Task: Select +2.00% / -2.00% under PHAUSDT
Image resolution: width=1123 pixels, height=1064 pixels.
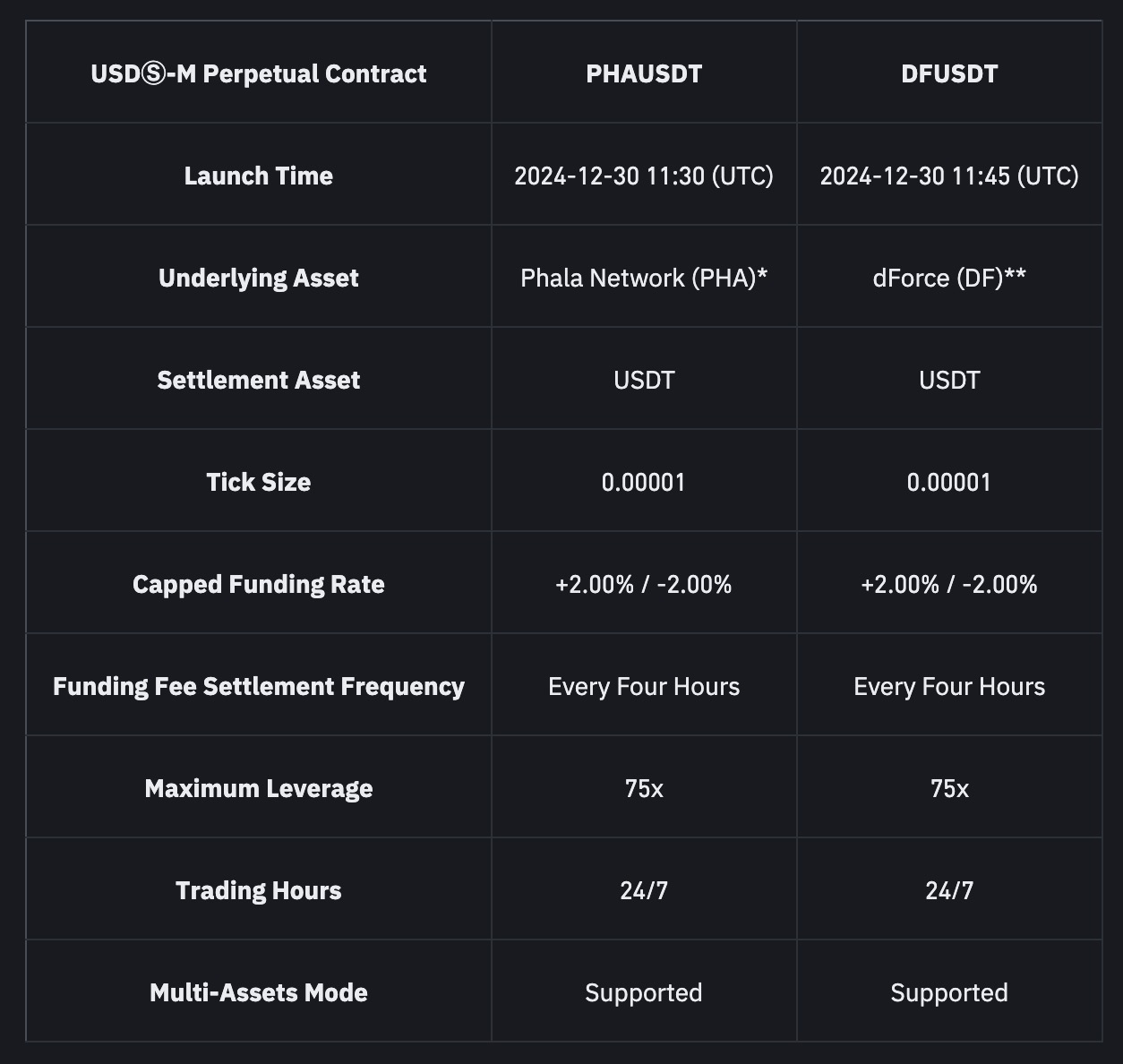Action: 644,584
